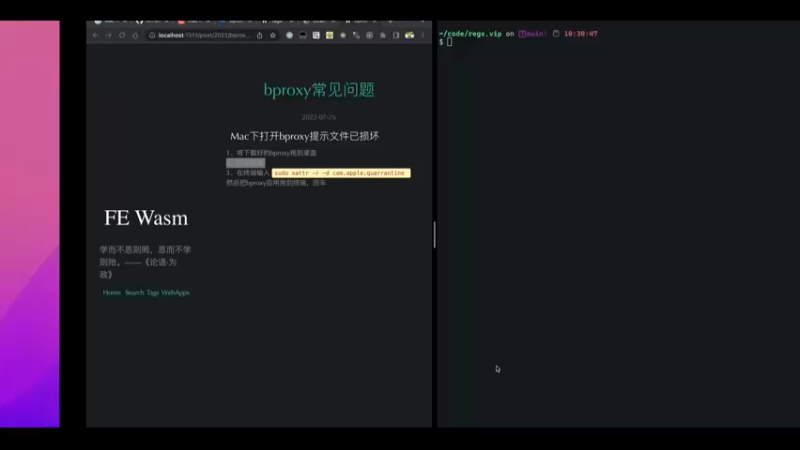Screen dimensions: 800x450
Task: Open the Tags navigation link
Action: coord(153,292)
